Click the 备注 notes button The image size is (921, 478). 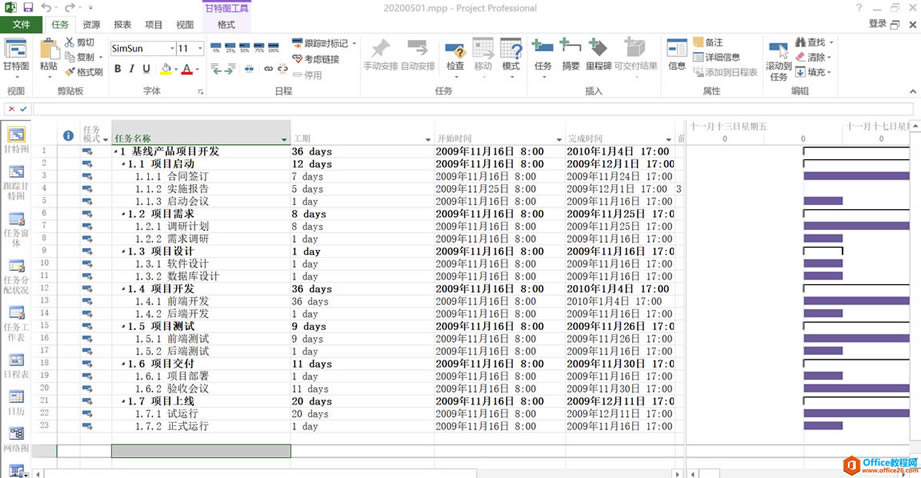tap(708, 43)
